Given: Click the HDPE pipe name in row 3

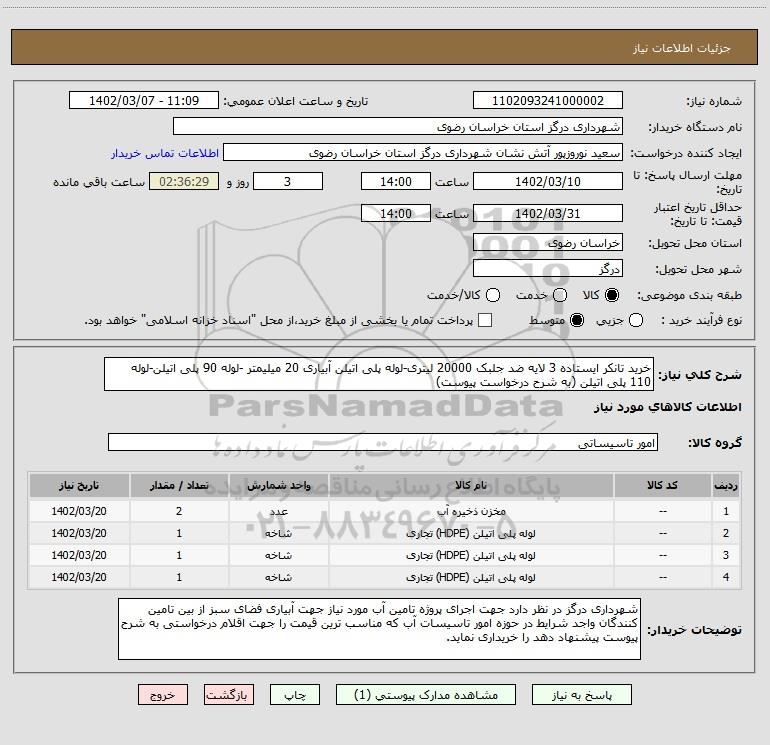Looking at the screenshot, I should (x=470, y=555).
